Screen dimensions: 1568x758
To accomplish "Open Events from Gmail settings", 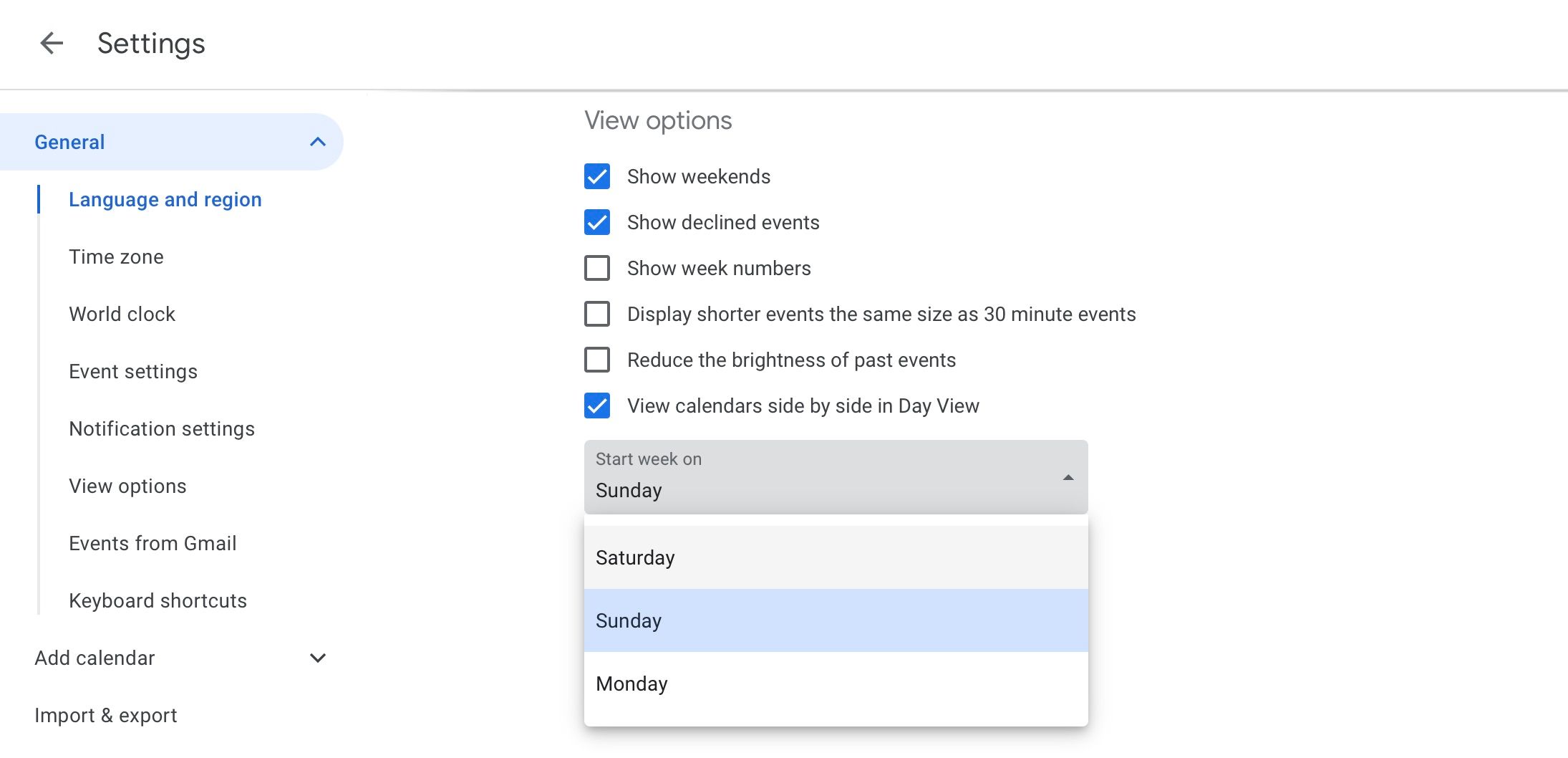I will (x=153, y=543).
